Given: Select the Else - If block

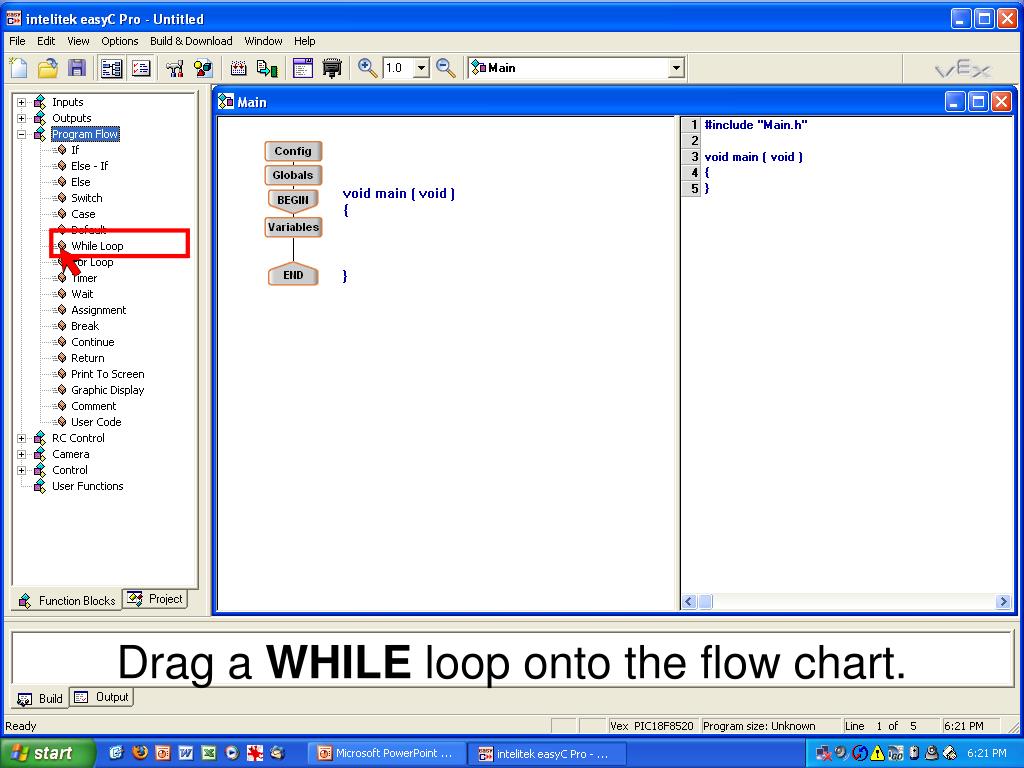Looking at the screenshot, I should pyautogui.click(x=89, y=166).
